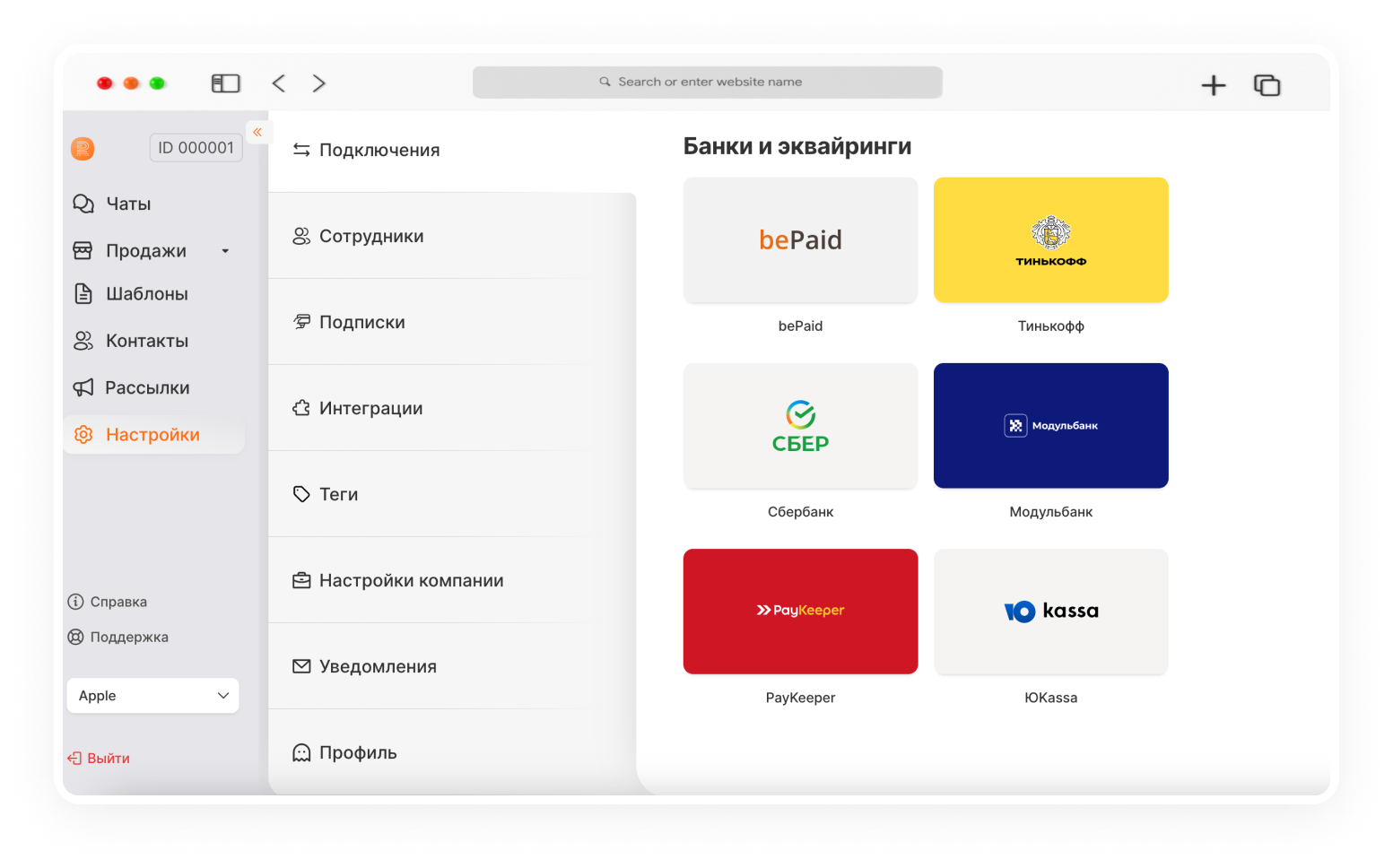Click the Профиль ghost icon
Viewport: 1393px width, 868px height.
point(301,753)
